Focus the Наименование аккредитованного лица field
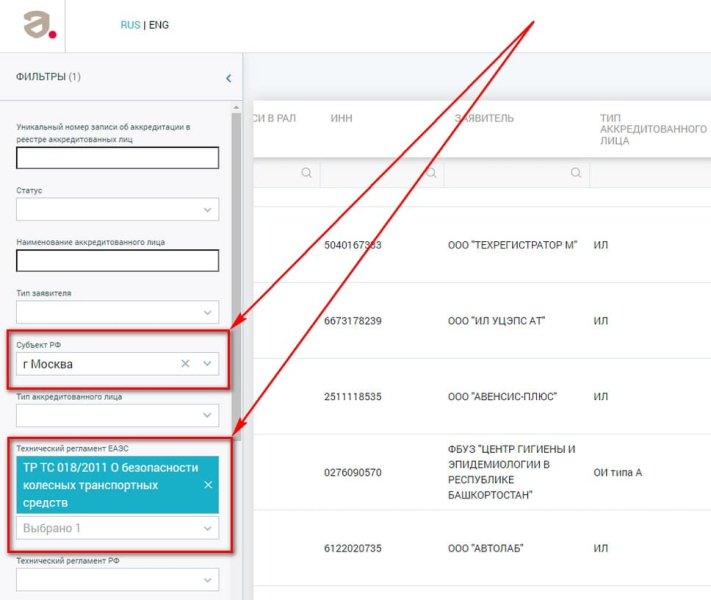 click(x=117, y=261)
